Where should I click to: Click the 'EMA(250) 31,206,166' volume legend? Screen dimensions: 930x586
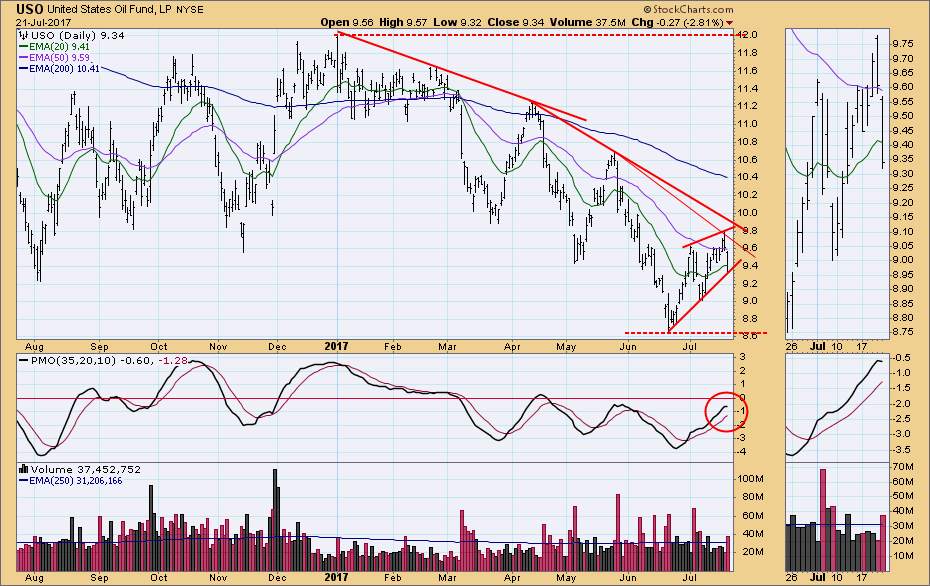pos(75,480)
